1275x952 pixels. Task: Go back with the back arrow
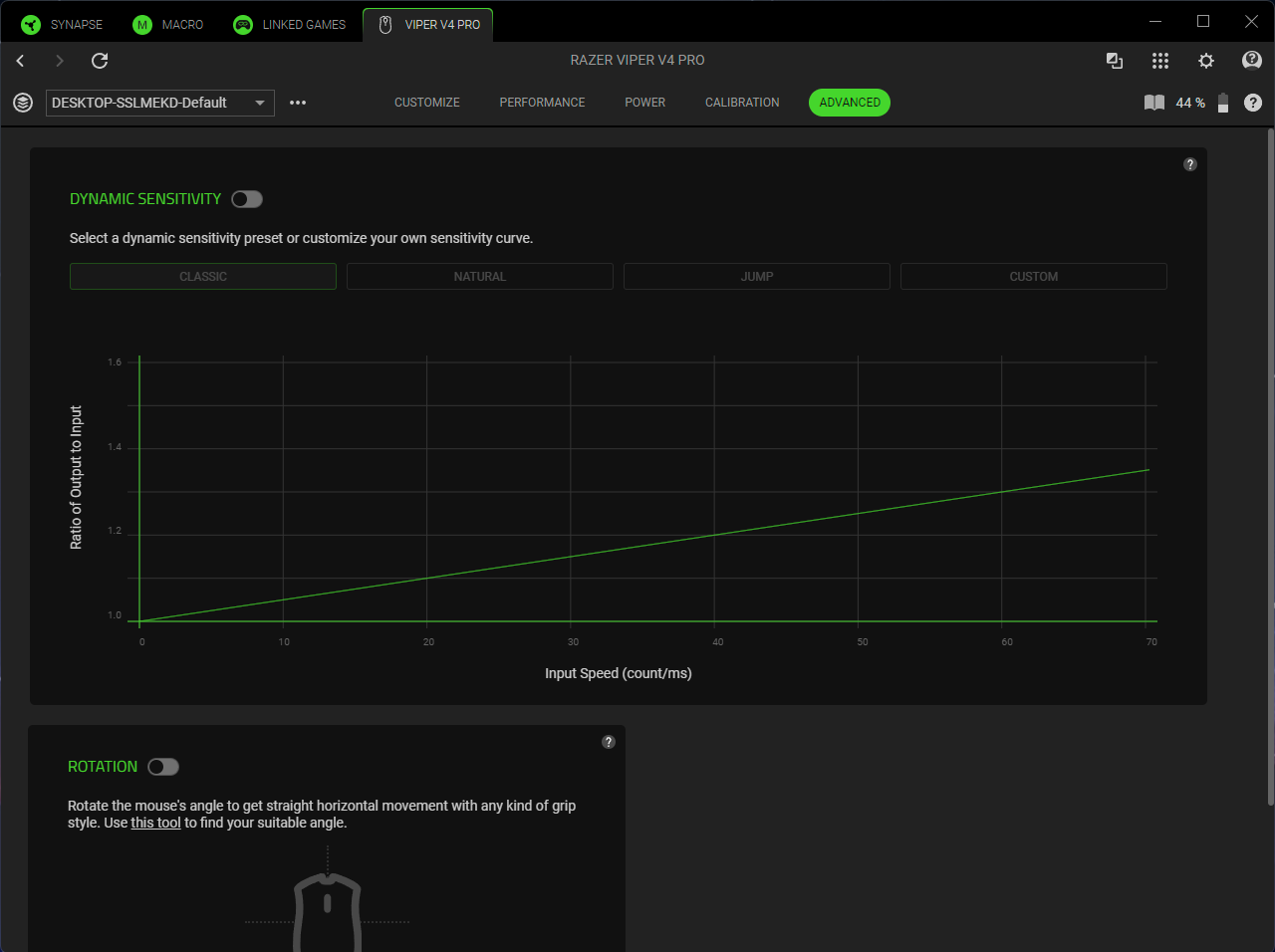coord(20,61)
